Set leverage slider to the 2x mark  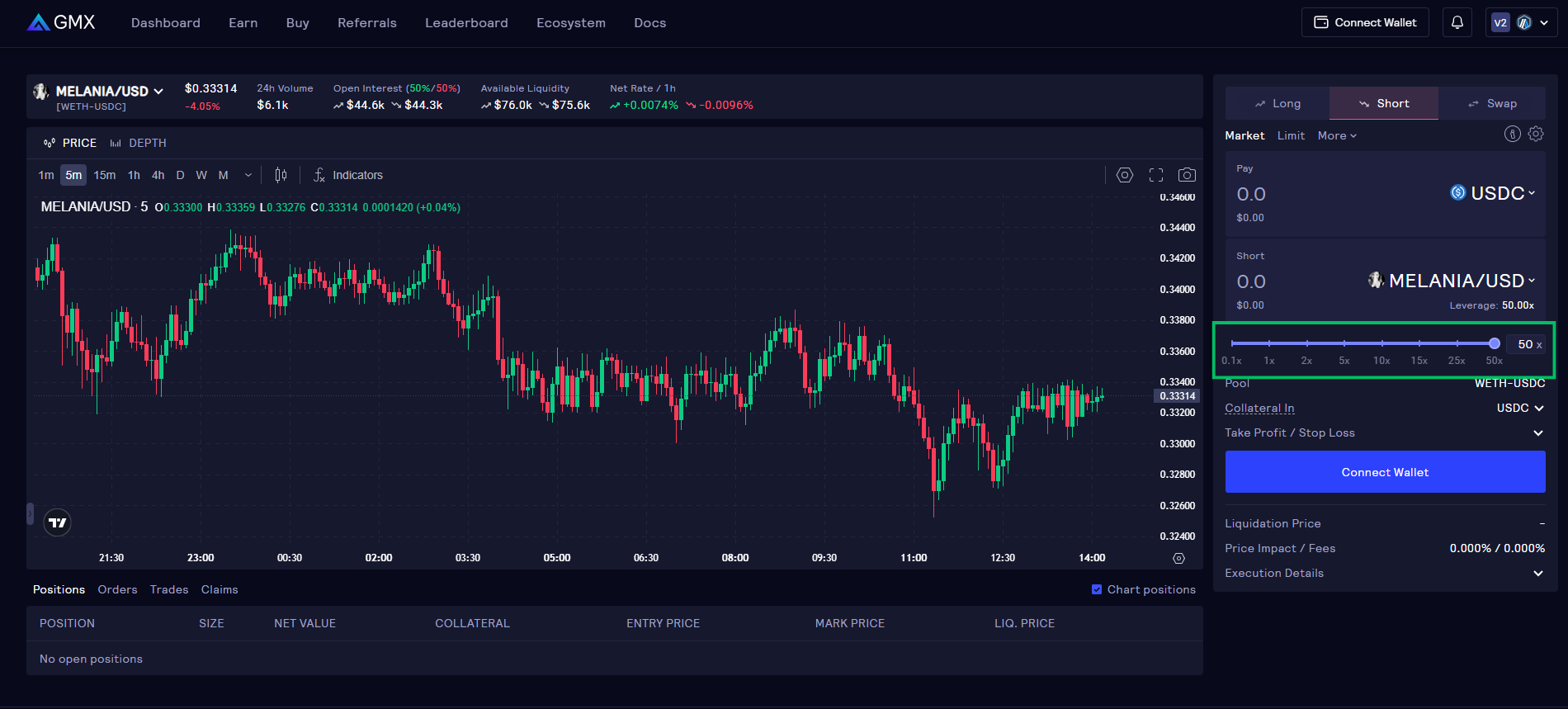(1306, 343)
